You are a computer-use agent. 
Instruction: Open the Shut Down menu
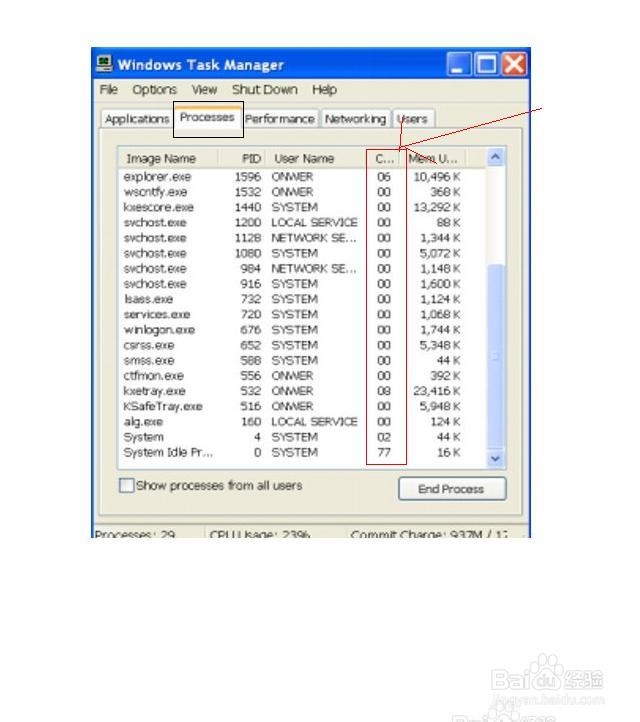point(265,89)
